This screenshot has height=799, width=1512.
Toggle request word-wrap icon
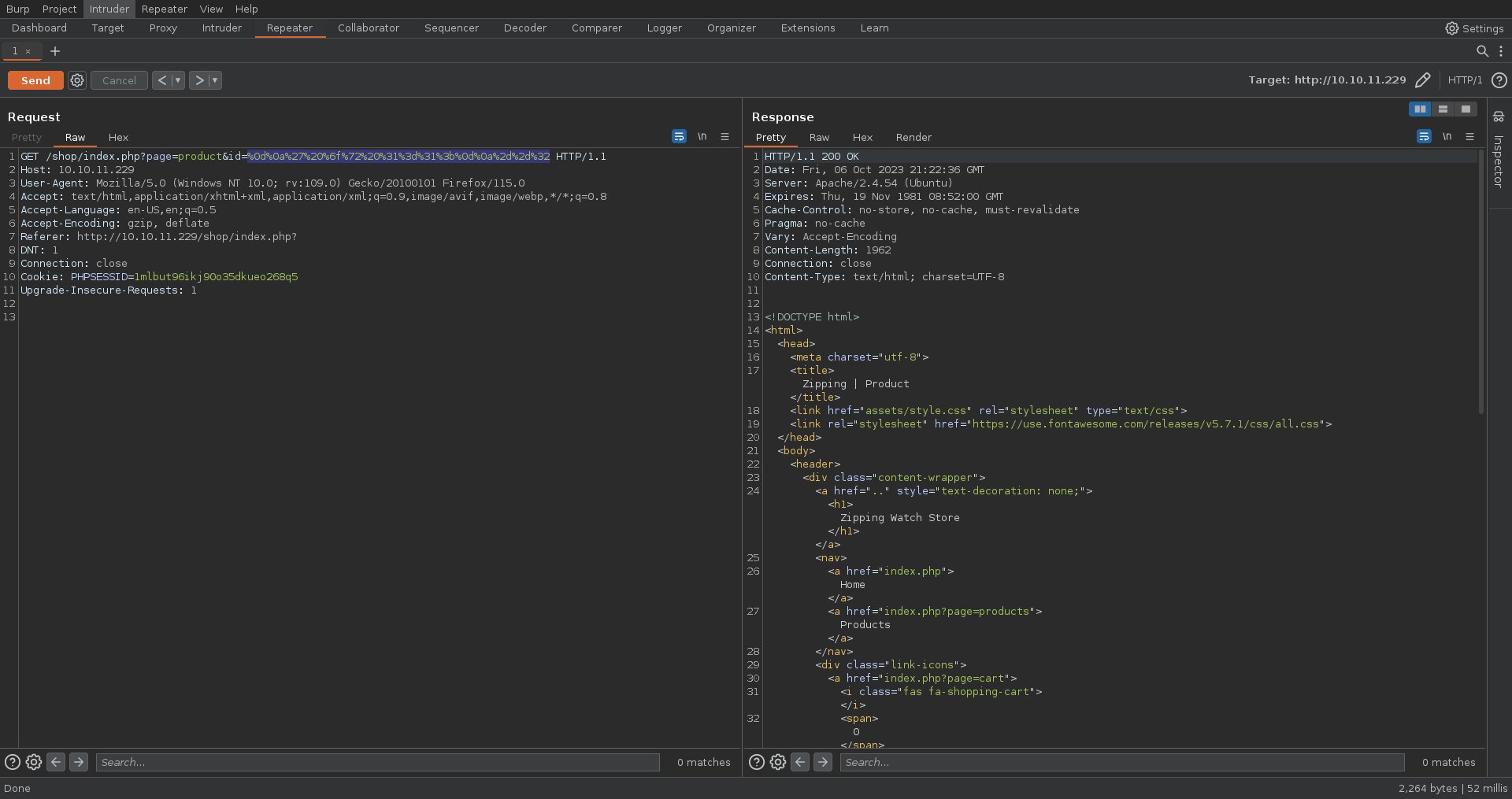pos(679,137)
